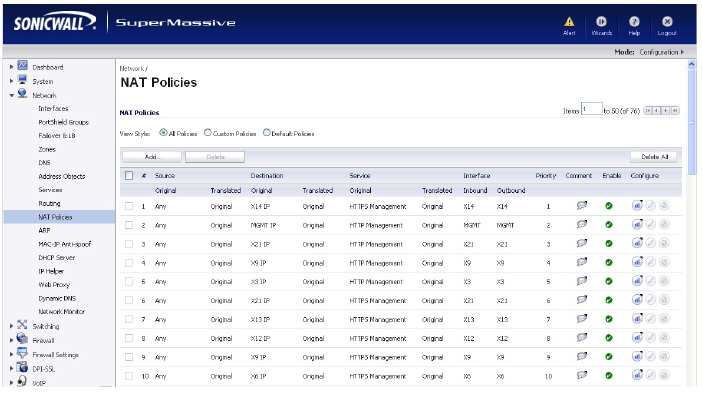The width and height of the screenshot is (702, 397).
Task: Check the box for policy row 10
Action: click(129, 376)
